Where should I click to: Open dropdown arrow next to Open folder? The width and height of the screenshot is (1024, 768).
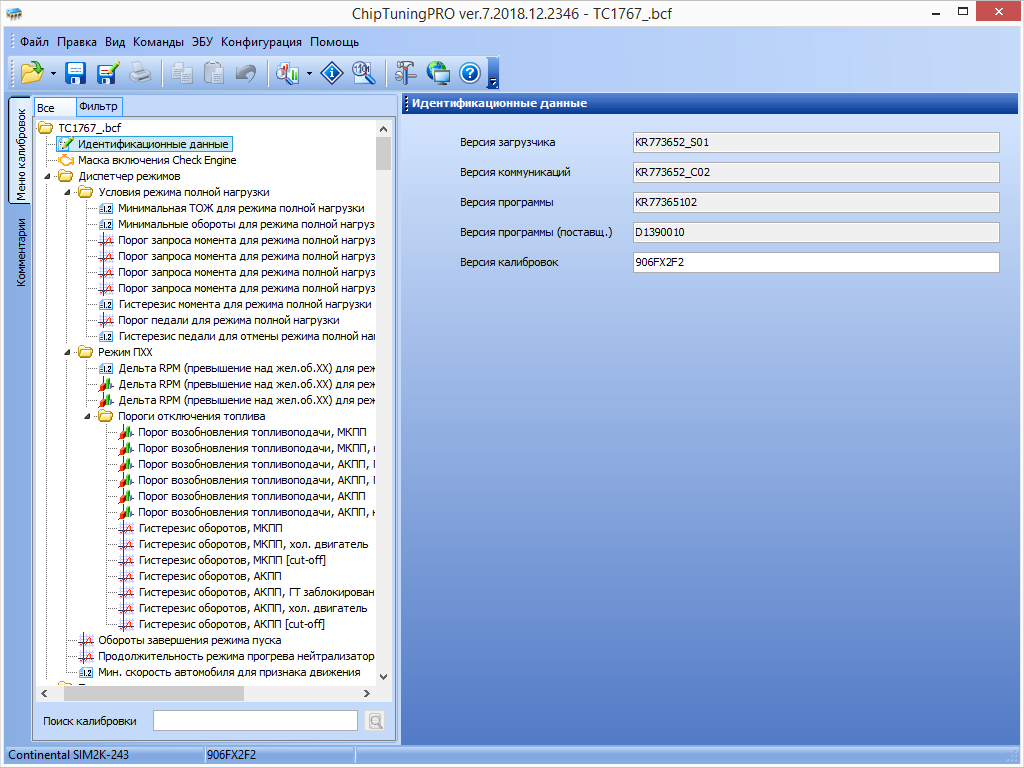(53, 74)
